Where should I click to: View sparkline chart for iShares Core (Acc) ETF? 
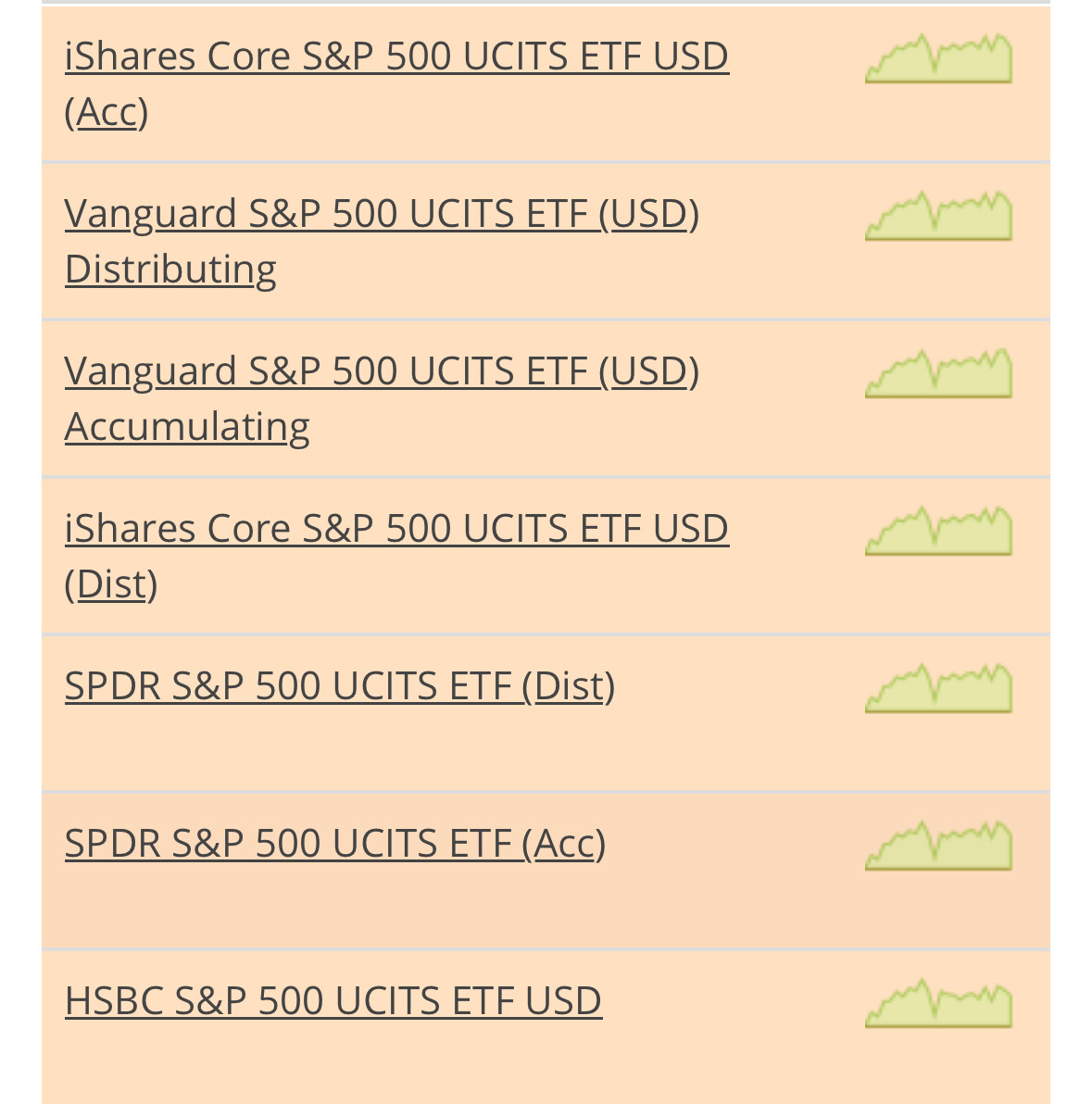pos(938,57)
